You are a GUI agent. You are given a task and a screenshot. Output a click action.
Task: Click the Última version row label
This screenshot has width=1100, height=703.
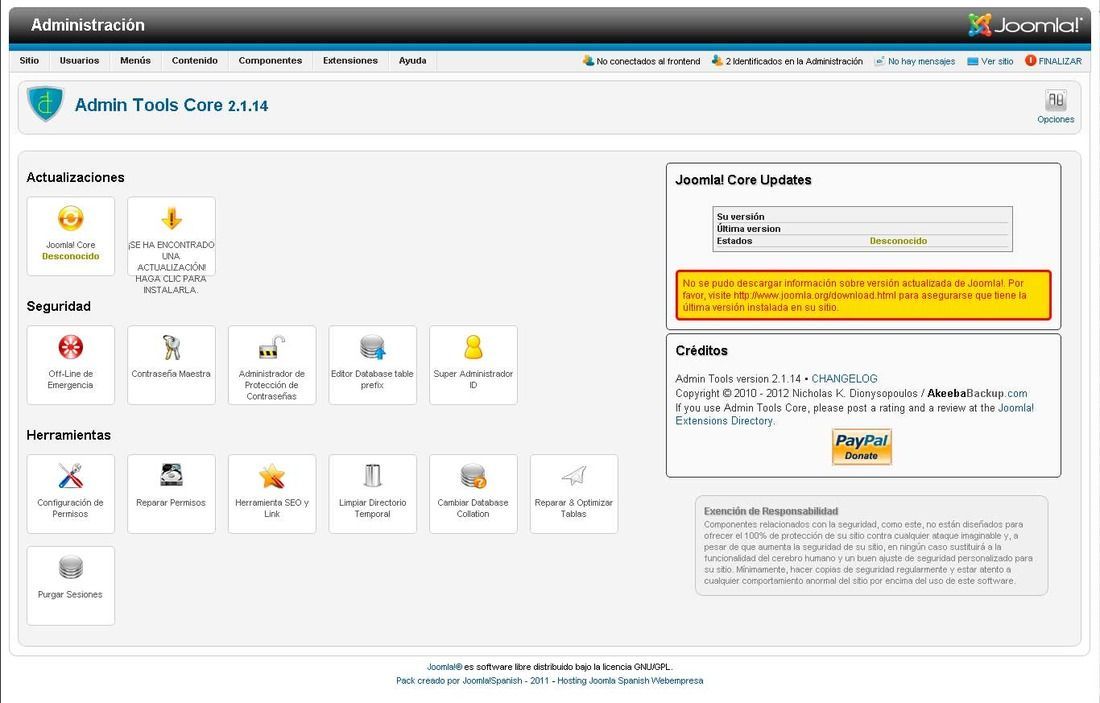coord(749,229)
